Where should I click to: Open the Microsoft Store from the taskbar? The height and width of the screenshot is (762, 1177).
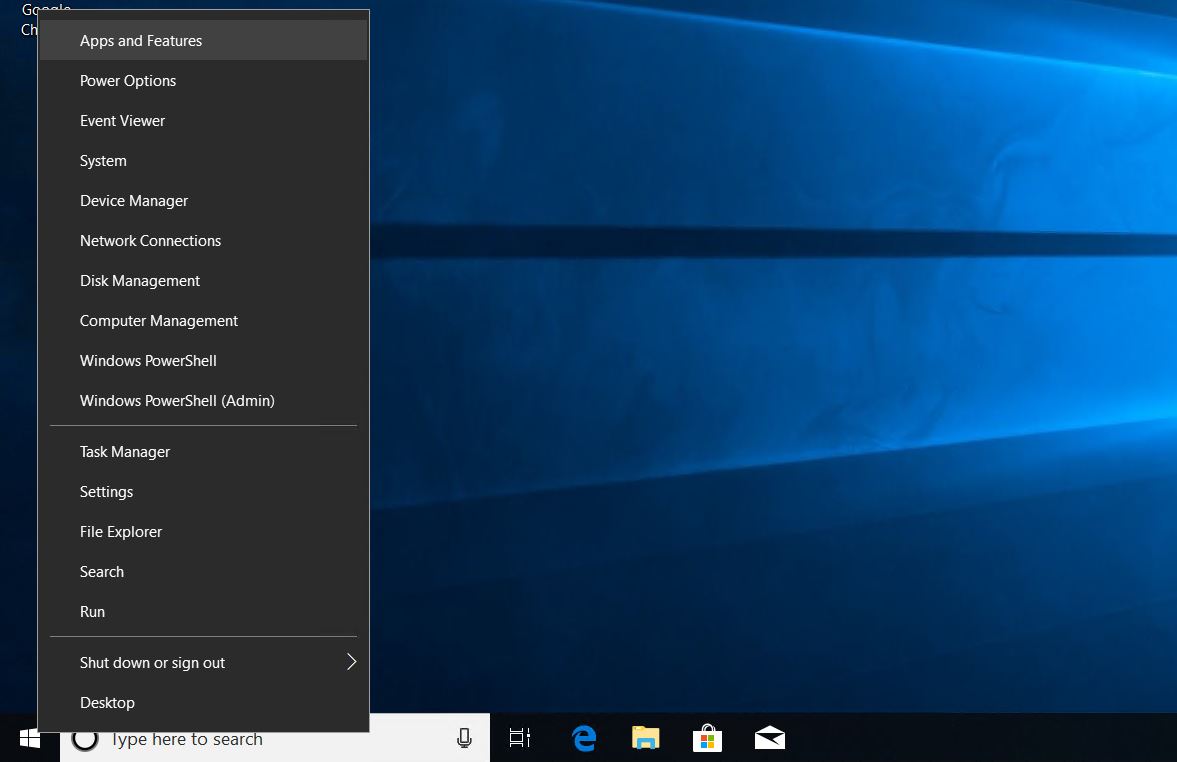707,738
